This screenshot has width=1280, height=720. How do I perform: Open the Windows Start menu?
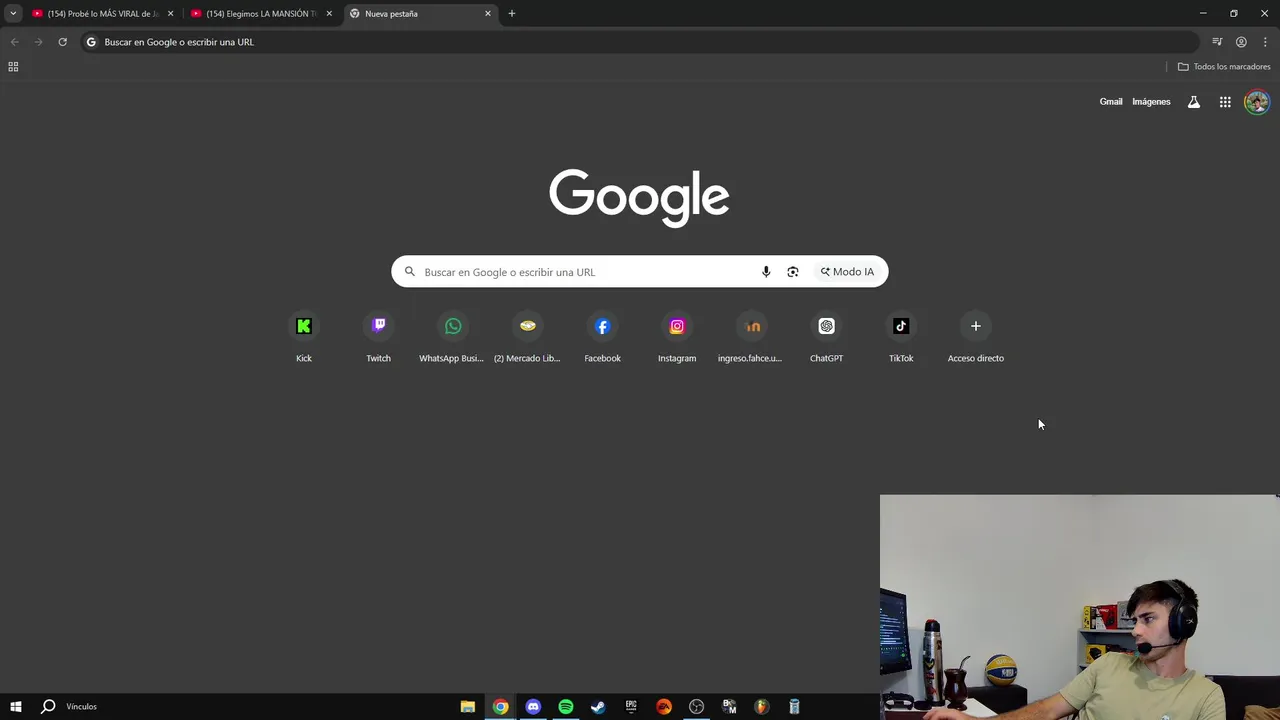point(15,707)
